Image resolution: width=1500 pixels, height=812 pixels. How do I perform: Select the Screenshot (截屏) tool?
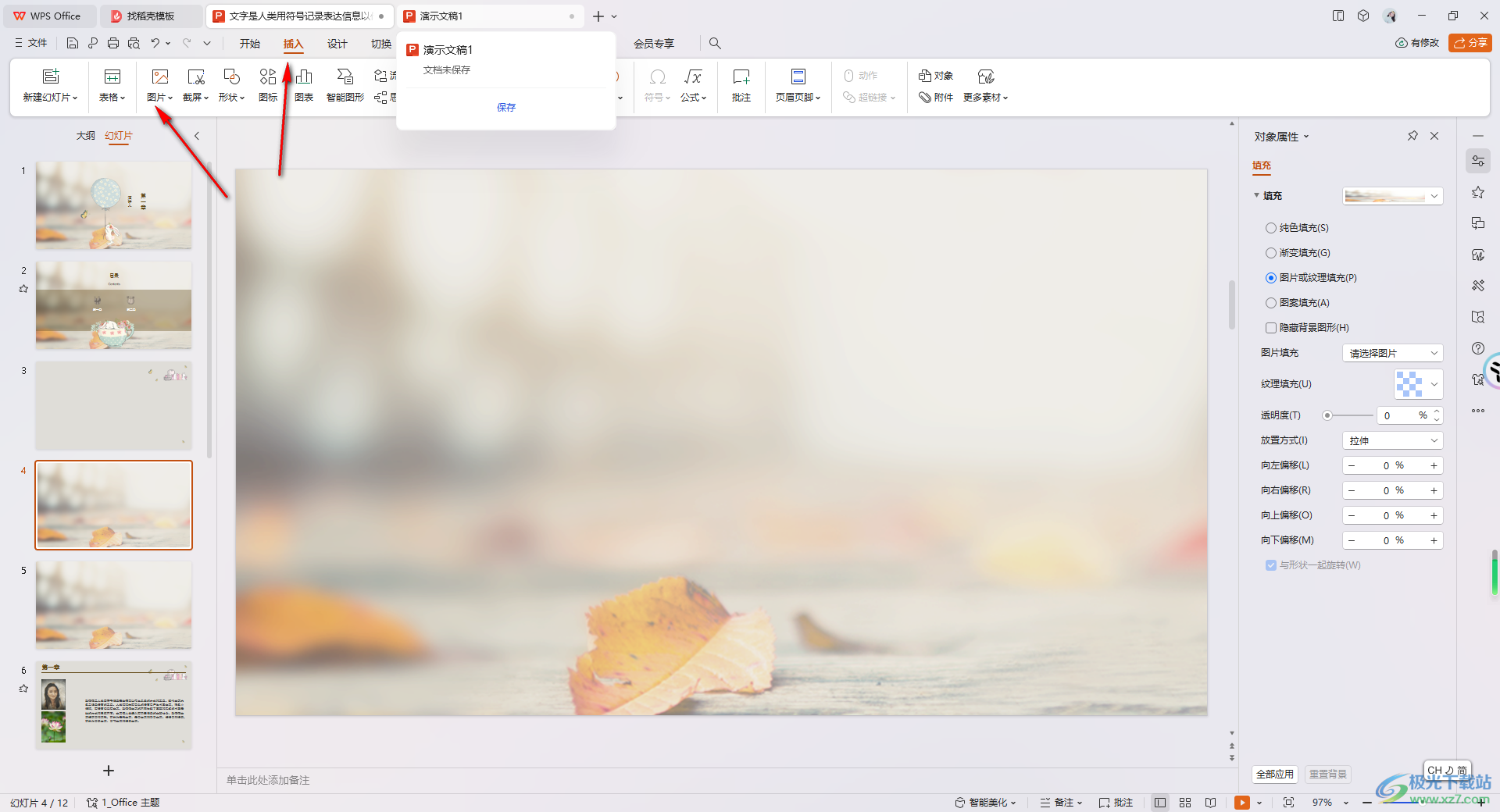[196, 77]
